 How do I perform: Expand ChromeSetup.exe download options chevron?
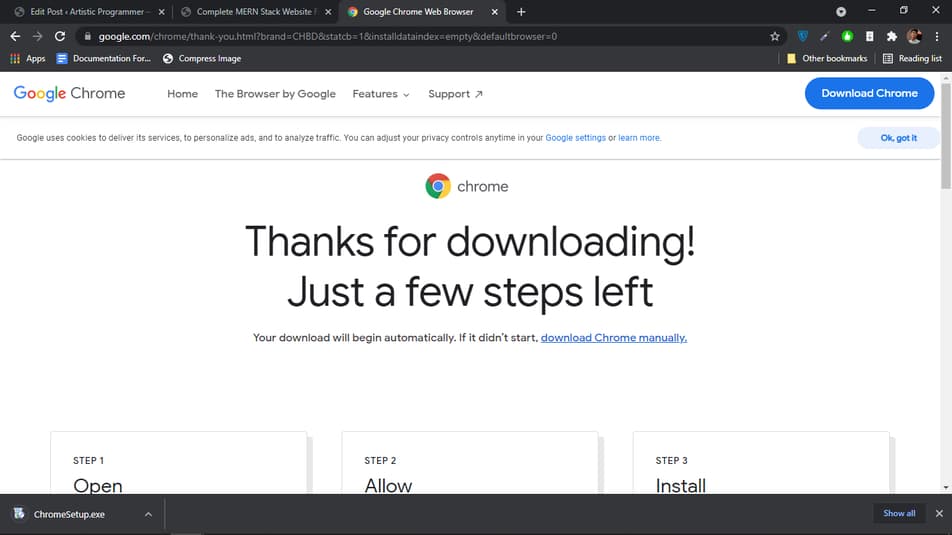[x=148, y=514]
